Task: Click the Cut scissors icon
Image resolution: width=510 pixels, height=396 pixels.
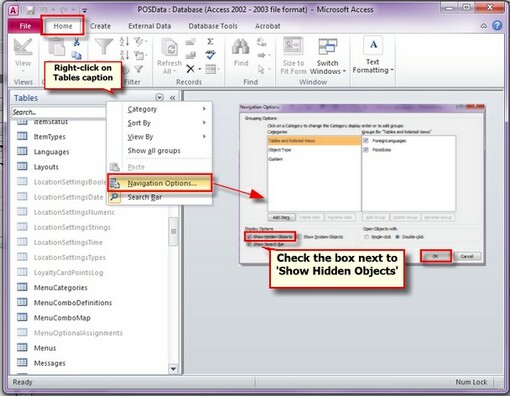Action: point(77,42)
